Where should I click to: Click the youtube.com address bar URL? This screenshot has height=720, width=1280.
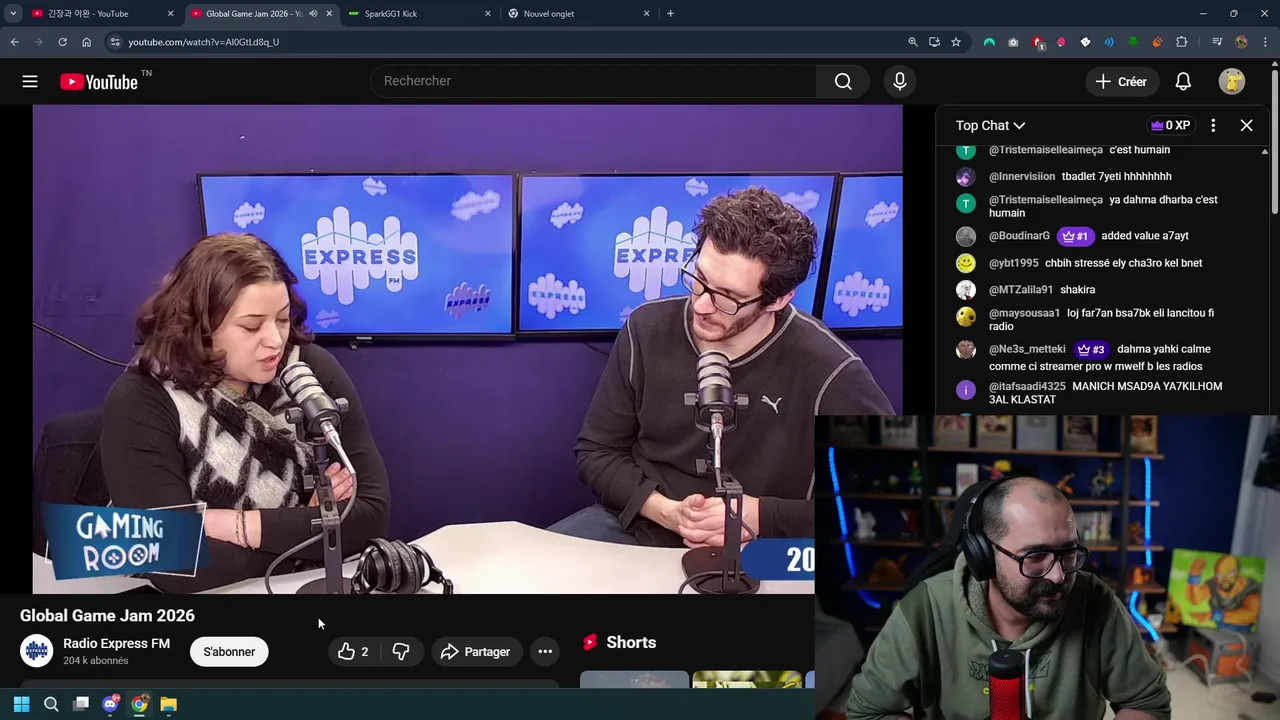pos(204,42)
